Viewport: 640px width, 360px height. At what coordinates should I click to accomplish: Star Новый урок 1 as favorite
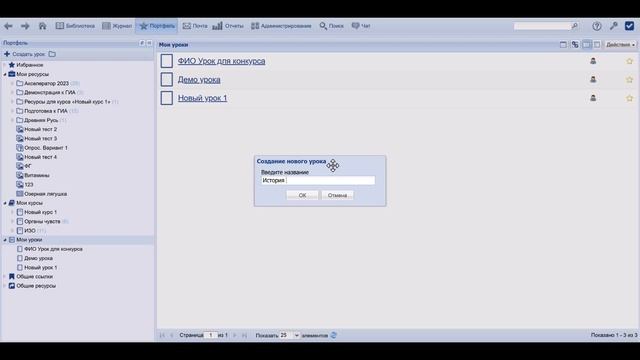click(629, 98)
